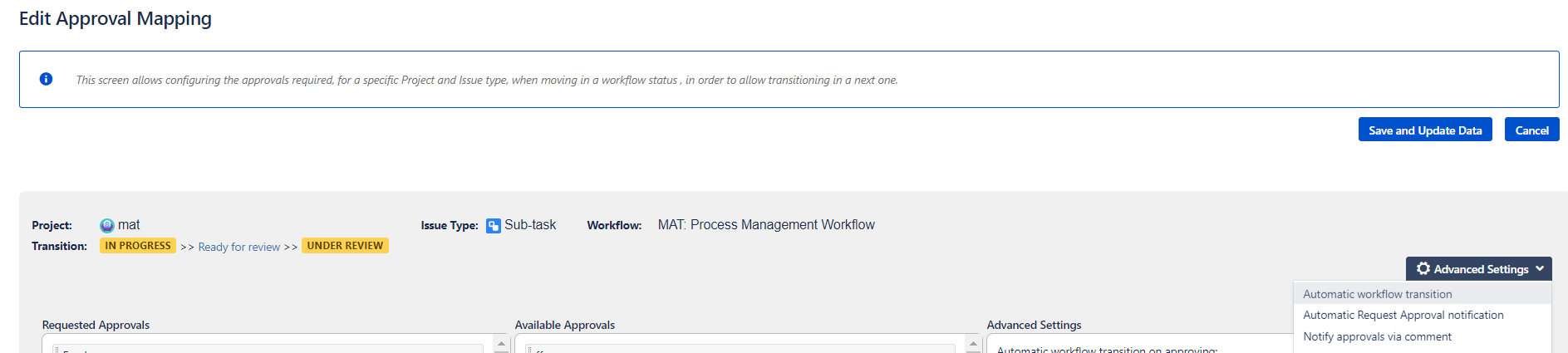The image size is (1568, 353).
Task: Expand the Advanced Settings dropdown chevron
Action: tap(1540, 268)
